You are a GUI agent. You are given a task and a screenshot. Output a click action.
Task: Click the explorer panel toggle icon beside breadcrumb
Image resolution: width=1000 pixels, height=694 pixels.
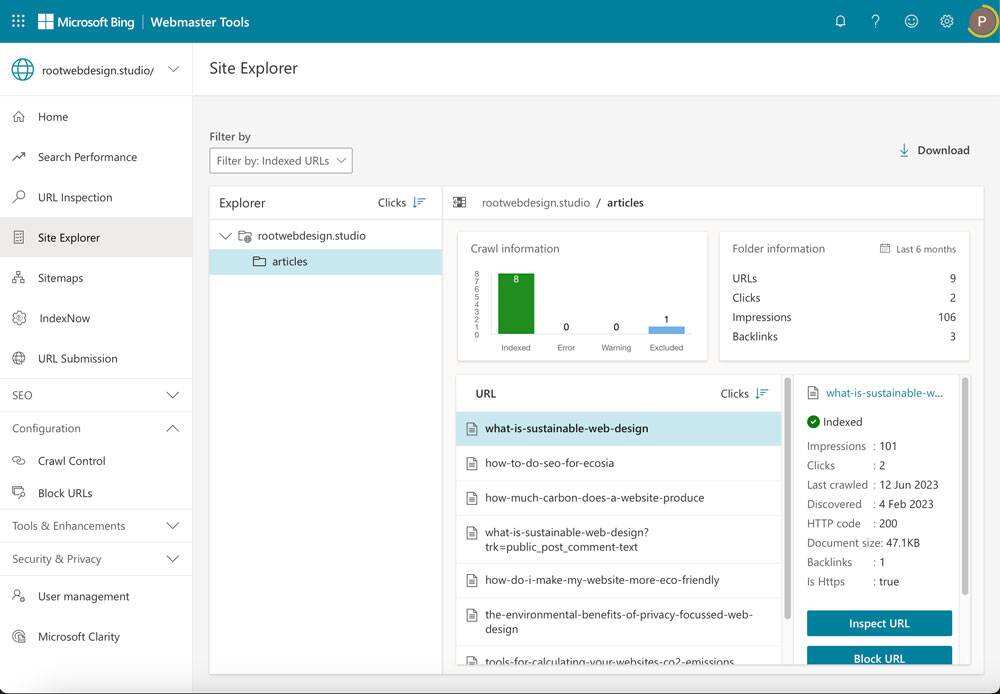pos(459,202)
